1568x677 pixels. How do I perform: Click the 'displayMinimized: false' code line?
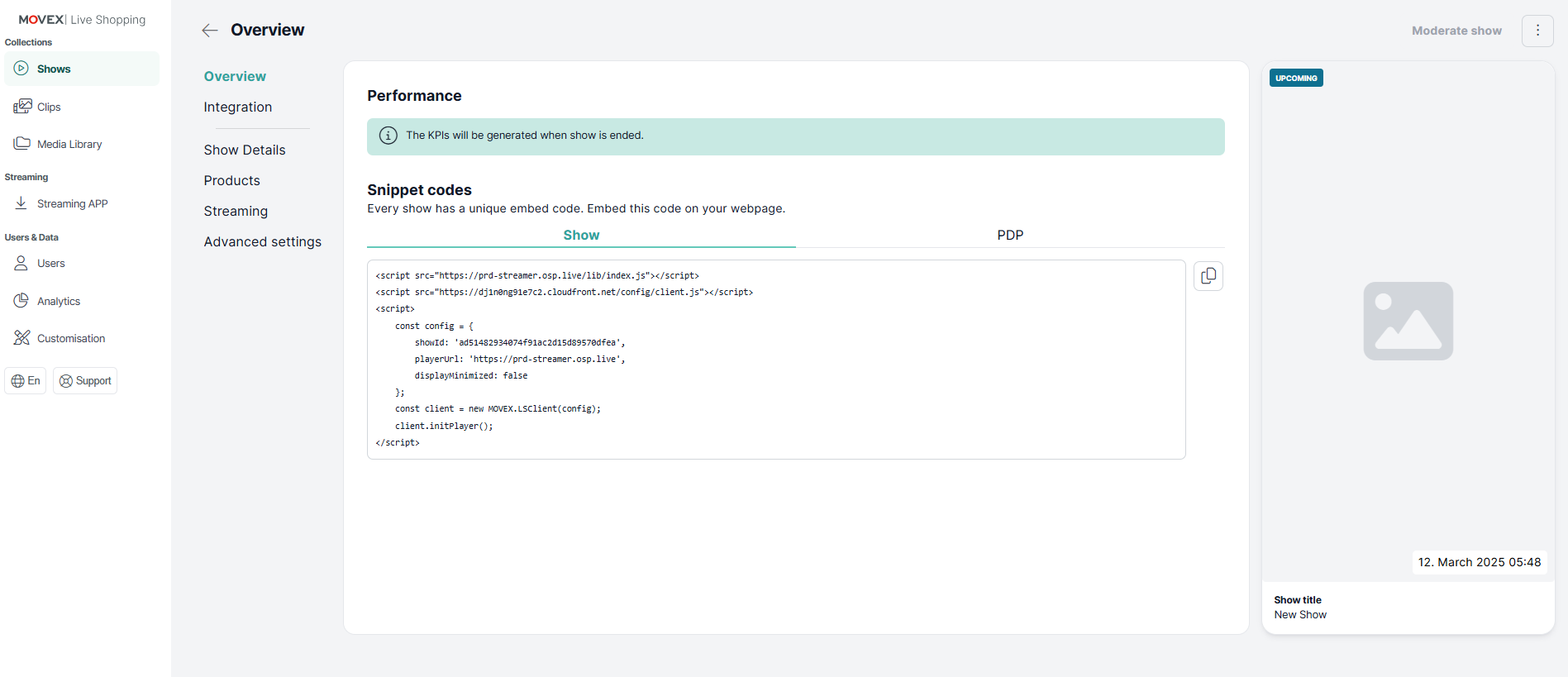tap(471, 375)
